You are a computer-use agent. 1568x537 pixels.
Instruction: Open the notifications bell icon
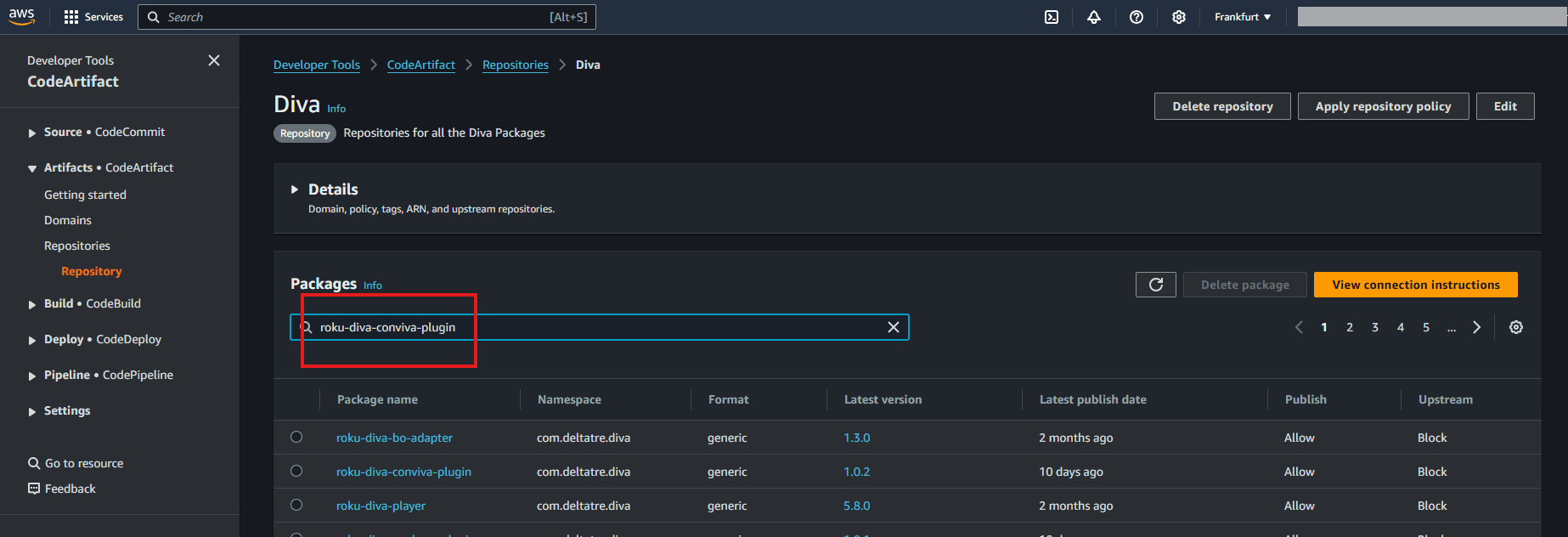click(1094, 17)
